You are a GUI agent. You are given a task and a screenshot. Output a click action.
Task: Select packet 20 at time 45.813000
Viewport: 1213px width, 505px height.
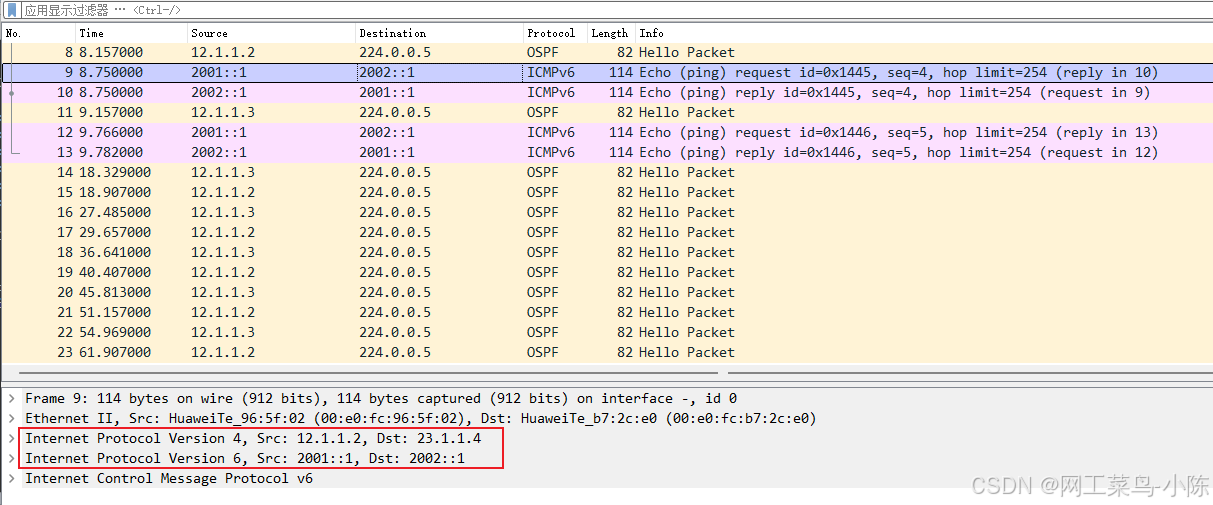click(x=606, y=292)
